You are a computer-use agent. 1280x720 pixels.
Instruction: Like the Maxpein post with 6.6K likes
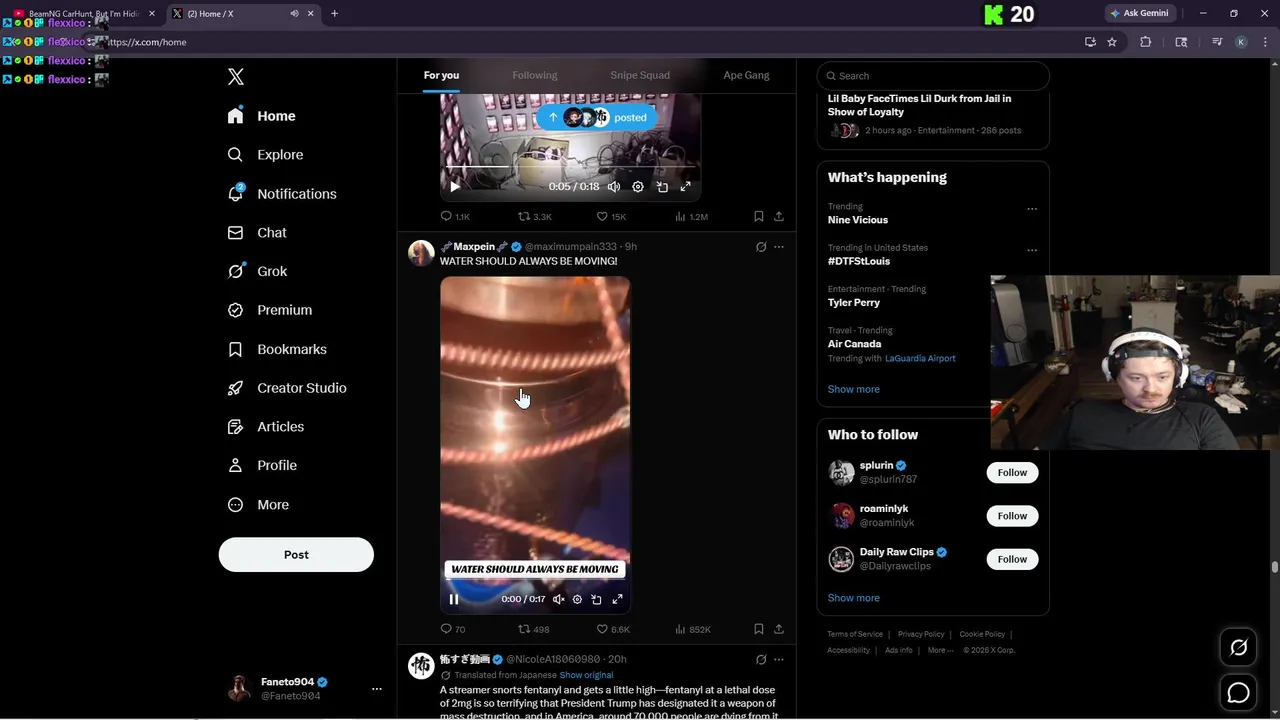pos(613,629)
